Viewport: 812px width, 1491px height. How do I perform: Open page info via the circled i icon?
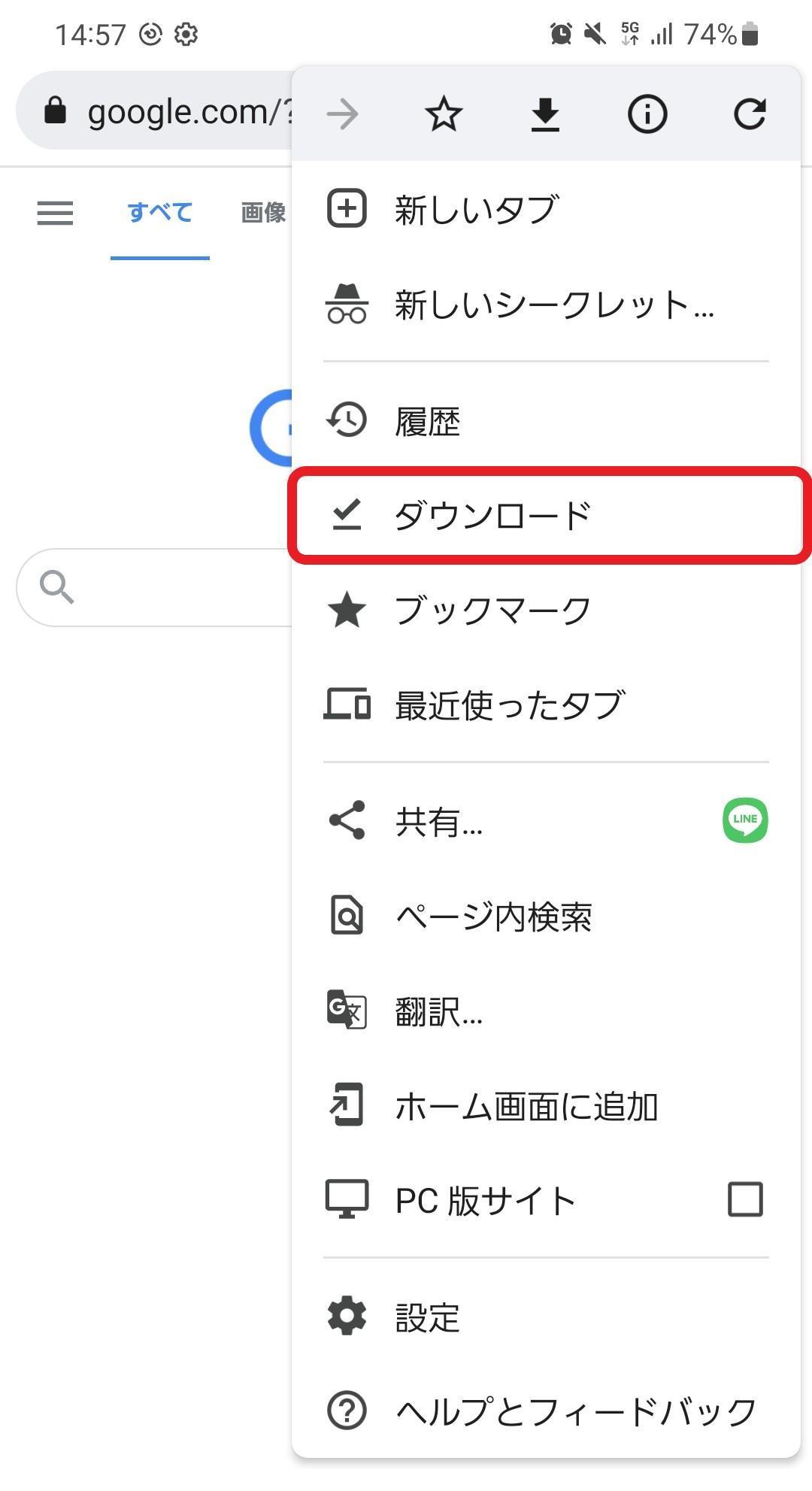[x=647, y=114]
